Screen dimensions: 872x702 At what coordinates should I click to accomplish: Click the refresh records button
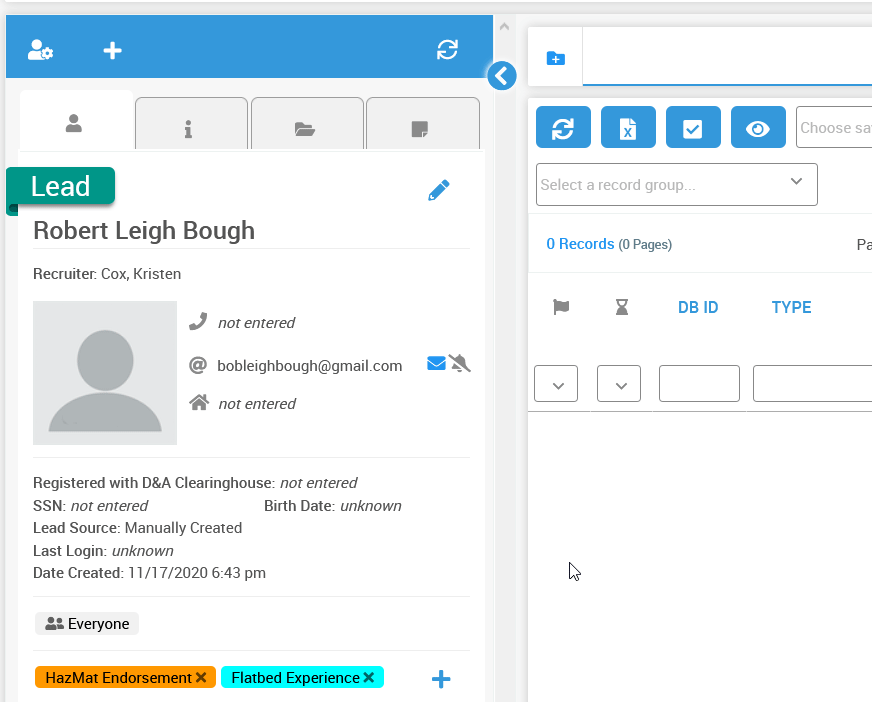point(563,128)
